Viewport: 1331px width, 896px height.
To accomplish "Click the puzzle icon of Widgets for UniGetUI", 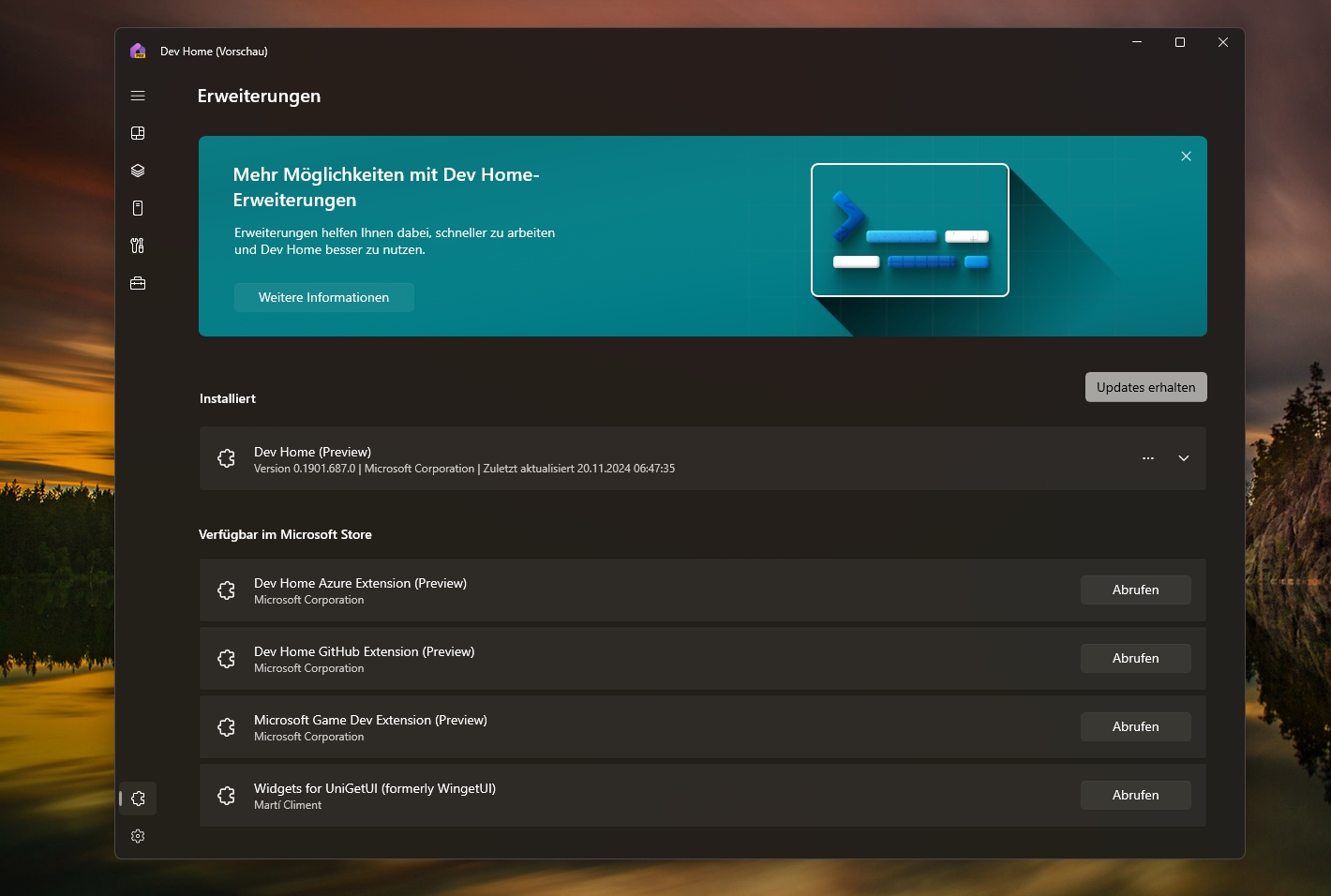I will (226, 796).
